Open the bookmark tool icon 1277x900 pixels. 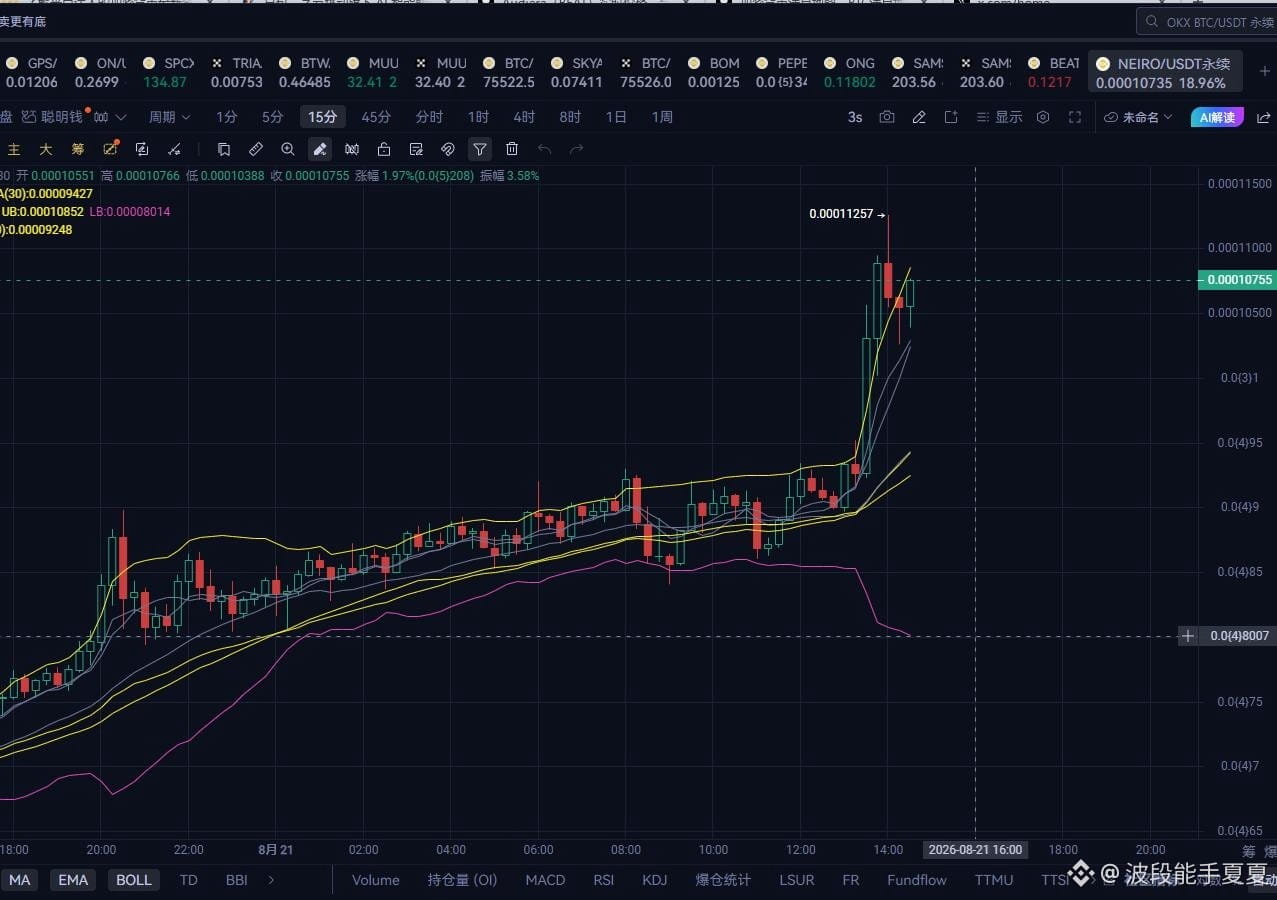coord(224,149)
